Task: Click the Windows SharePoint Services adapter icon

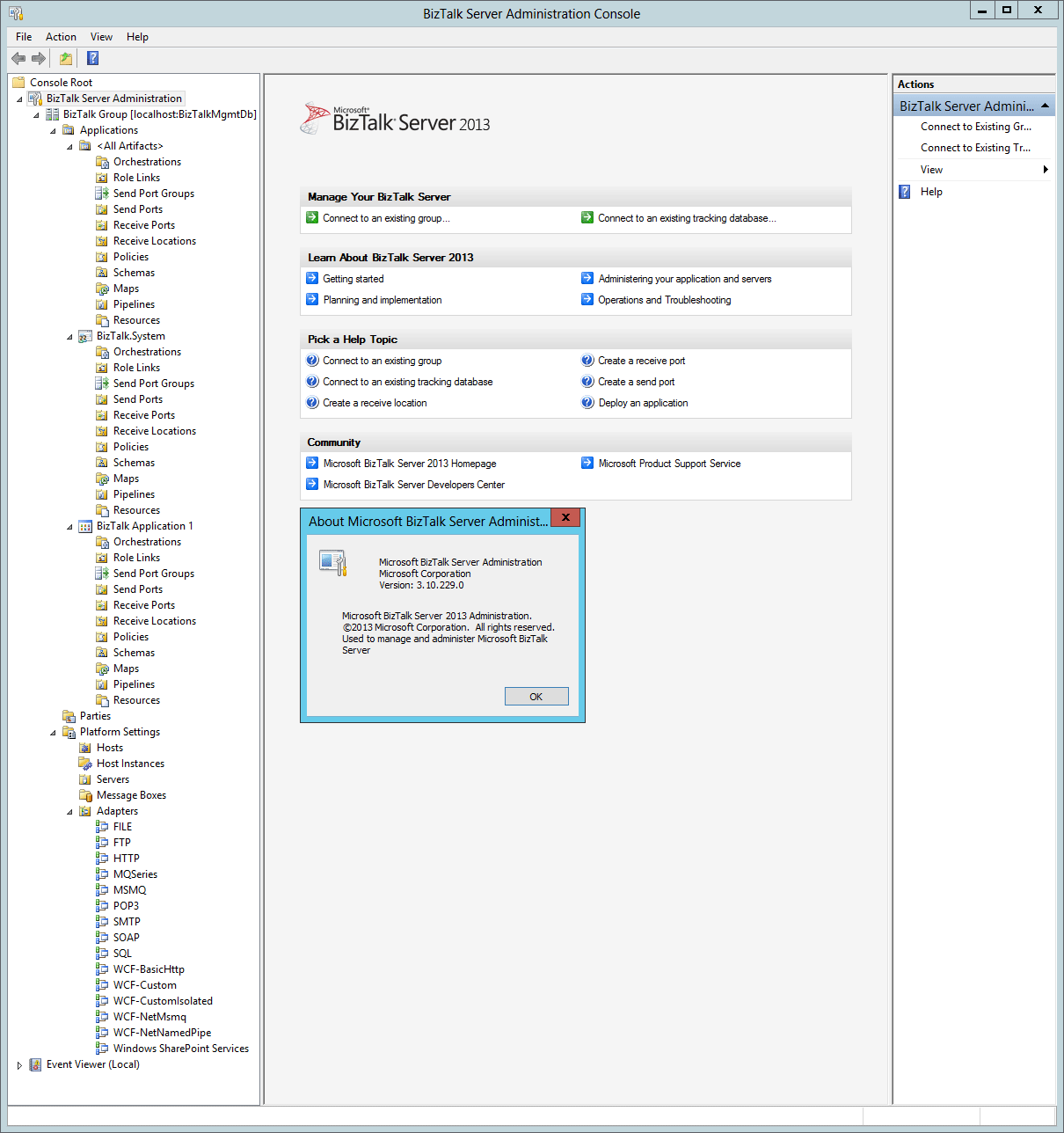Action: [x=102, y=1049]
